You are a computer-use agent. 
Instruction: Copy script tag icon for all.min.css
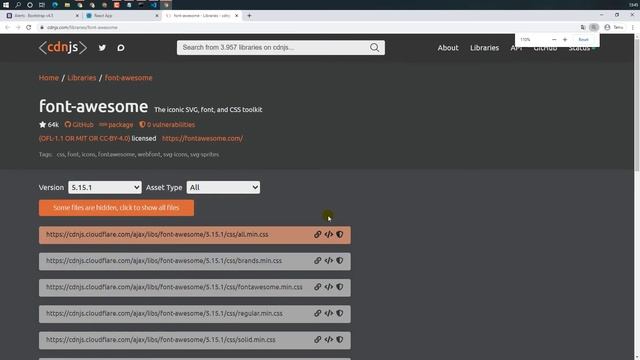click(x=329, y=234)
